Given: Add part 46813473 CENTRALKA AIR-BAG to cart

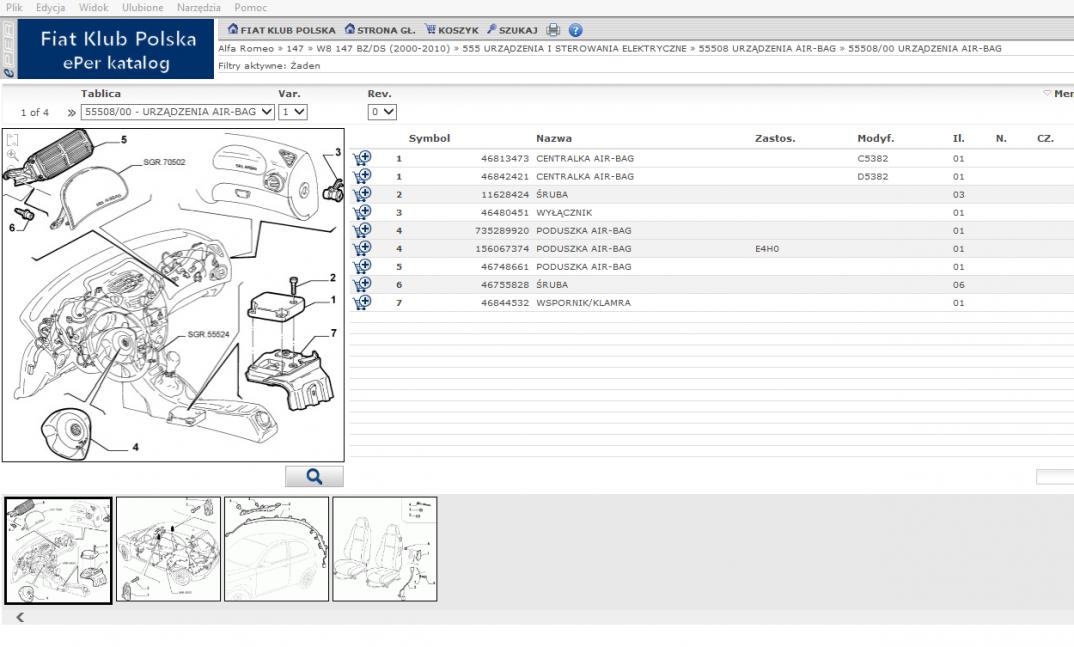Looking at the screenshot, I should pos(362,158).
